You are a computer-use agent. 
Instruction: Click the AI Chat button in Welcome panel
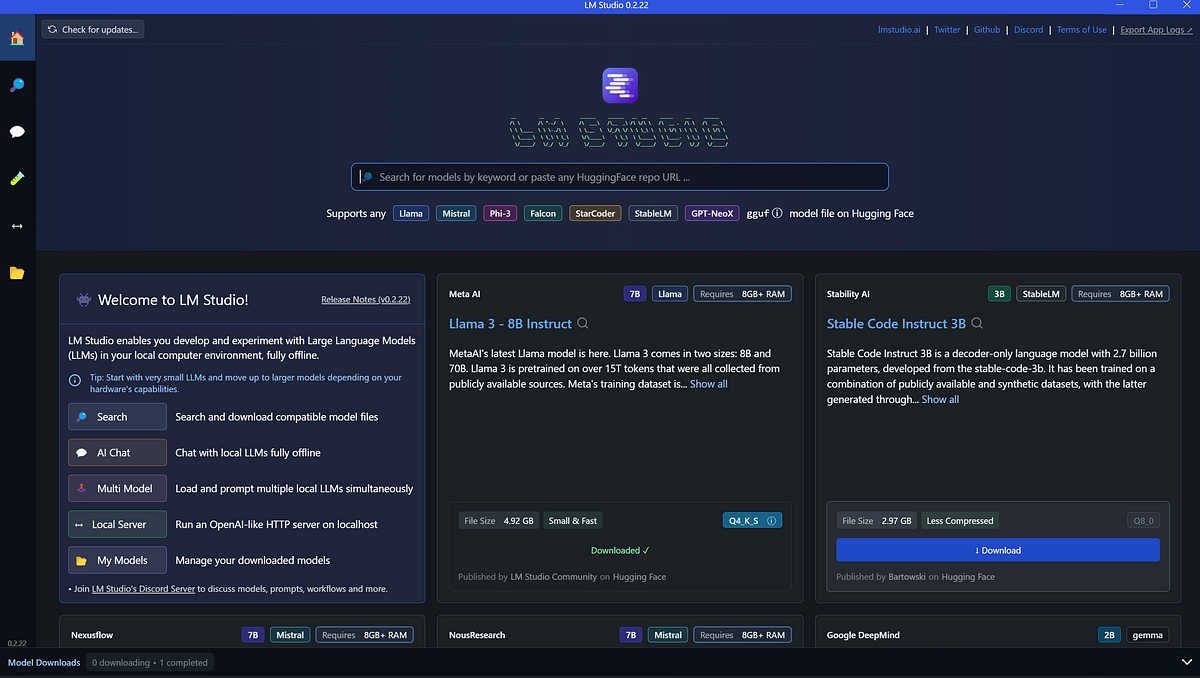[117, 453]
